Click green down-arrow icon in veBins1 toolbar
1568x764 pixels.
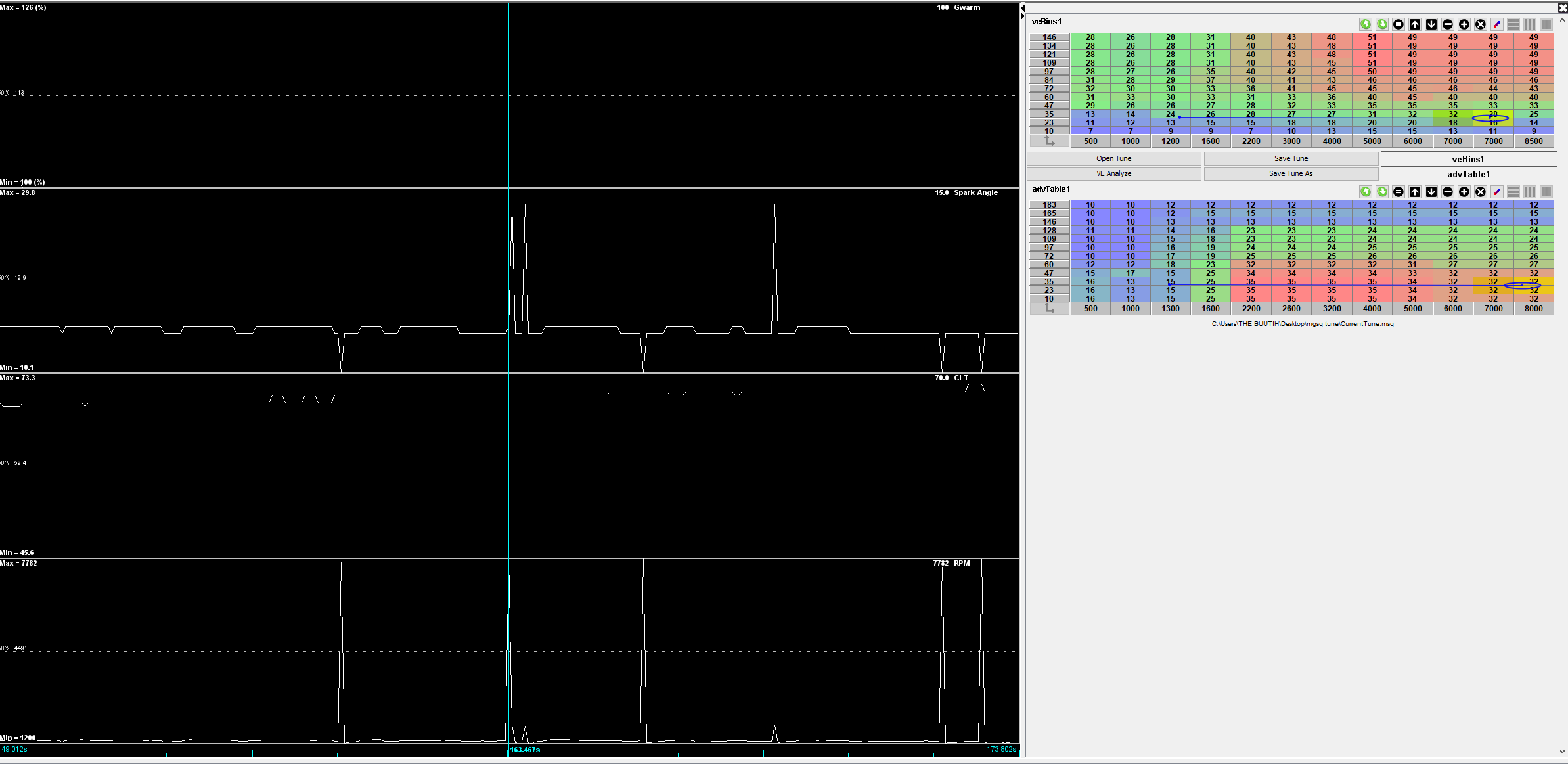click(x=1382, y=24)
